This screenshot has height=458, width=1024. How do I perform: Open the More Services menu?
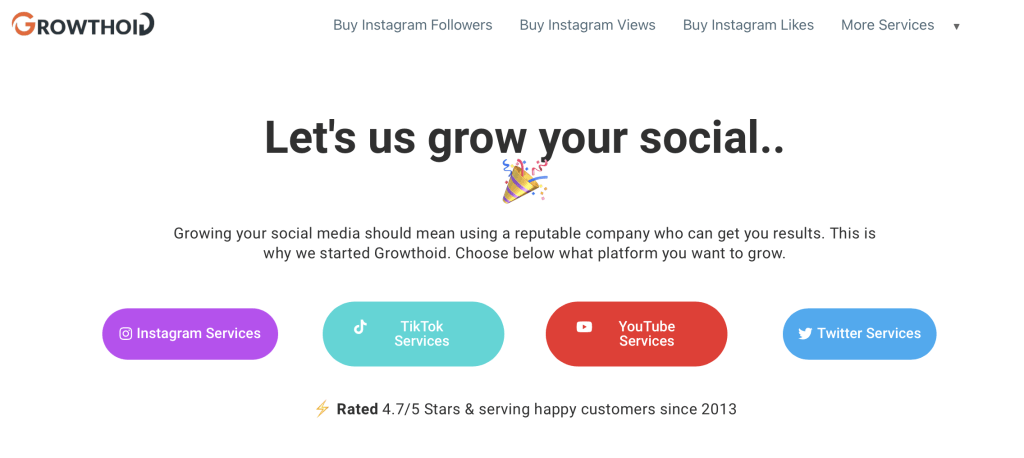888,25
